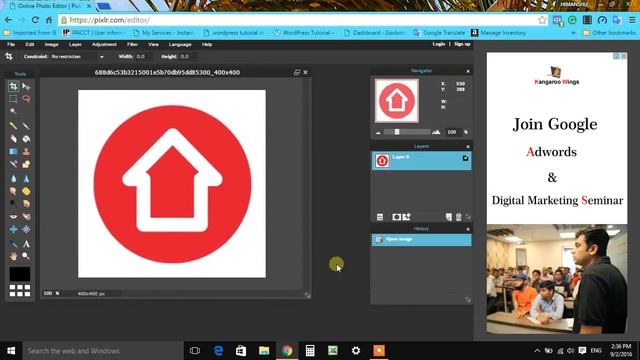Image resolution: width=640 pixels, height=360 pixels.
Task: Open the Language menu
Action: [180, 44]
